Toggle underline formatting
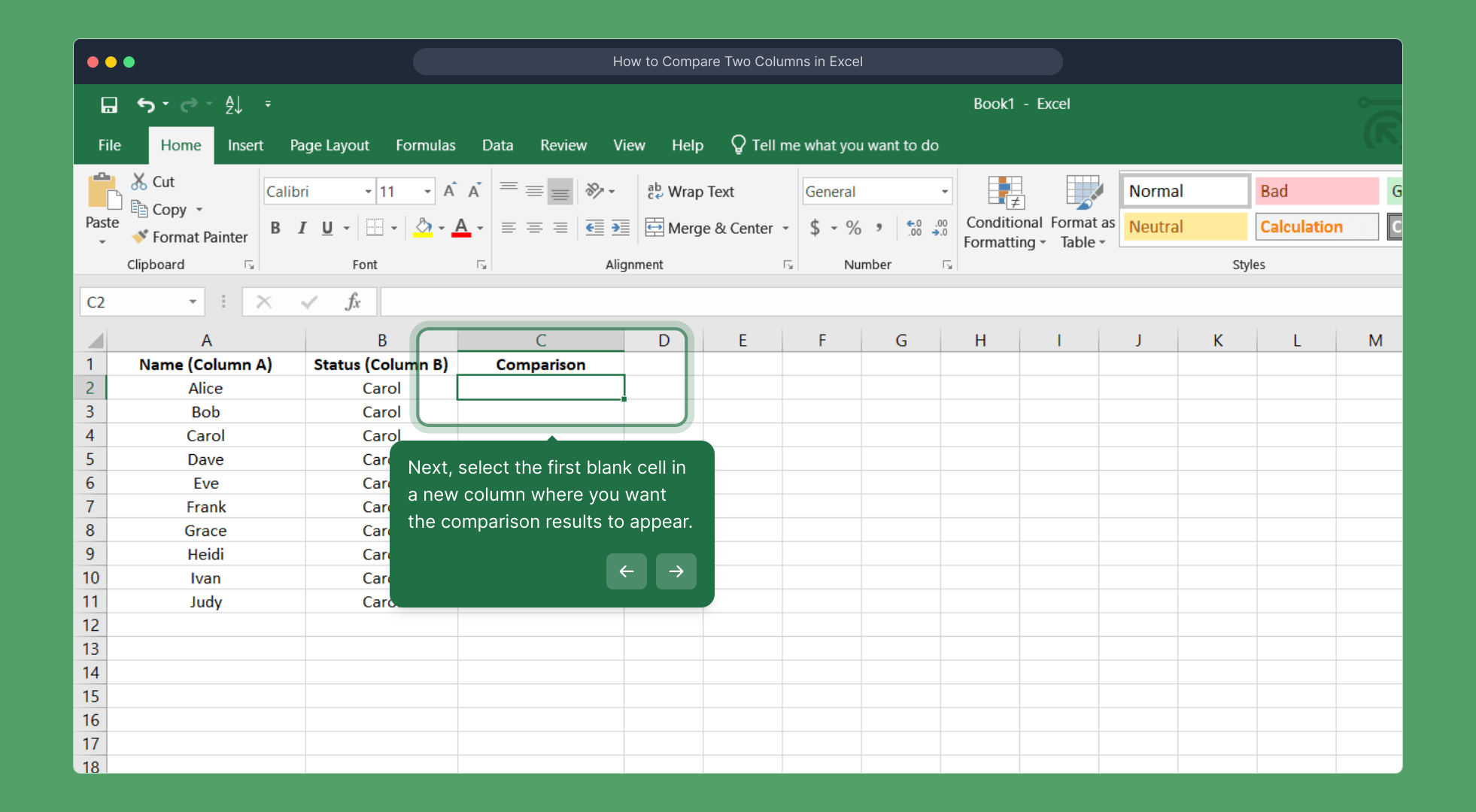The width and height of the screenshot is (1476, 812). tap(326, 227)
